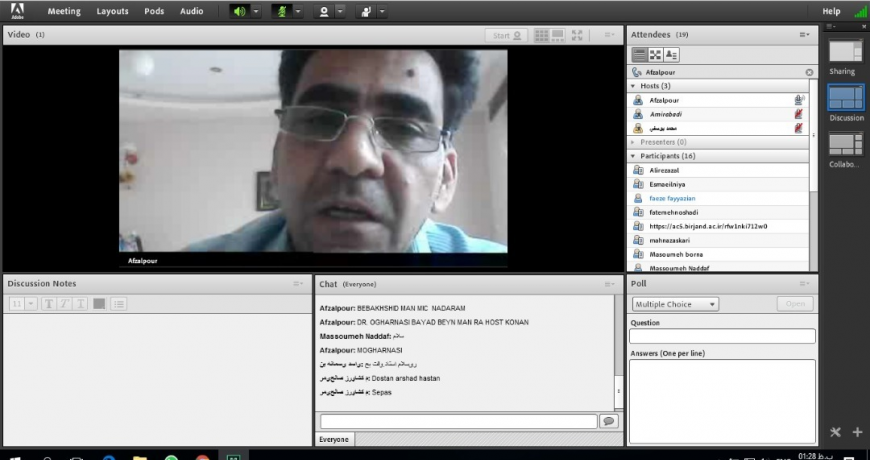Open the webcam options dropdown arrow
This screenshot has width=870, height=460.
click(340, 11)
